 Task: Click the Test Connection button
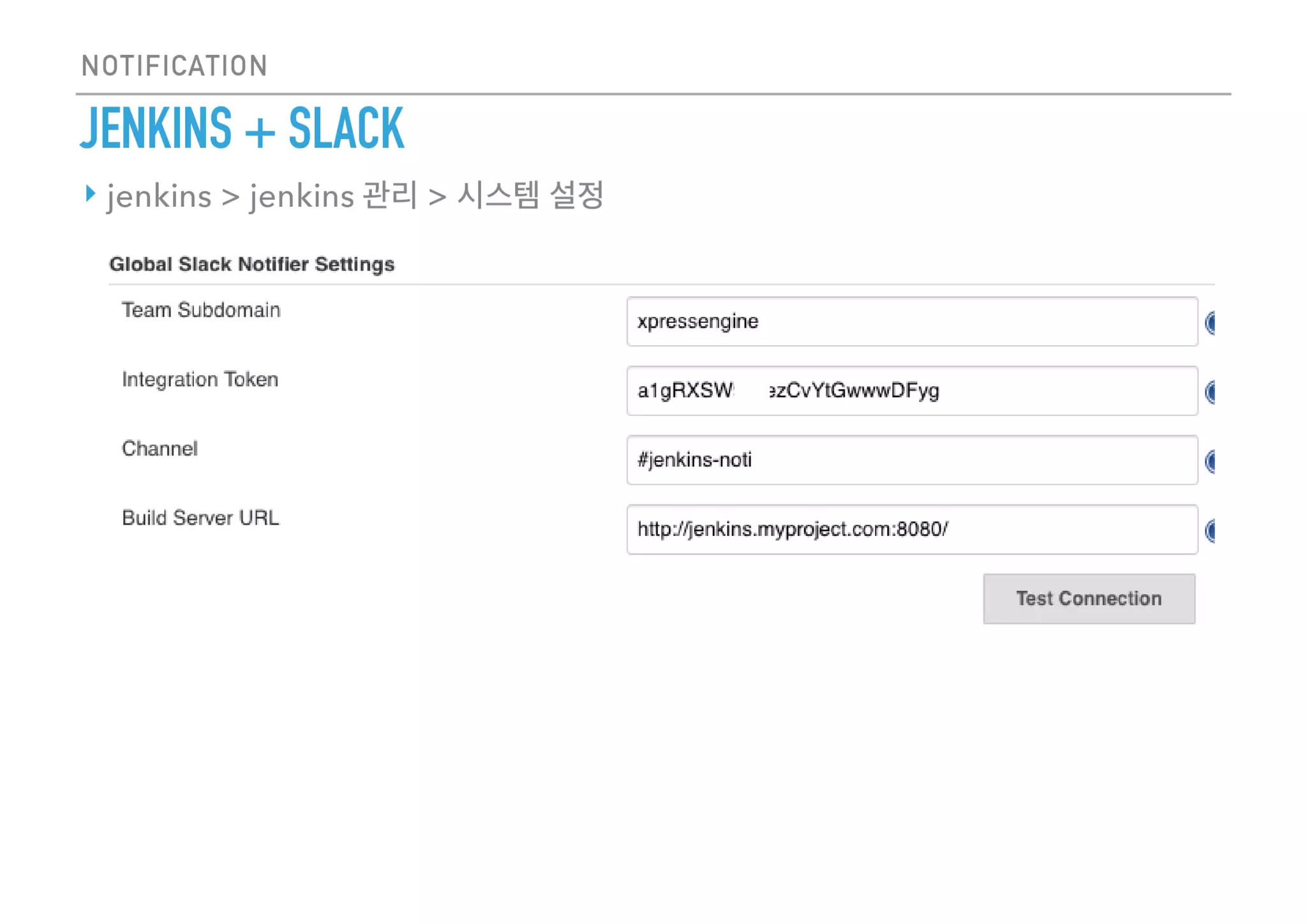pyautogui.click(x=1089, y=599)
